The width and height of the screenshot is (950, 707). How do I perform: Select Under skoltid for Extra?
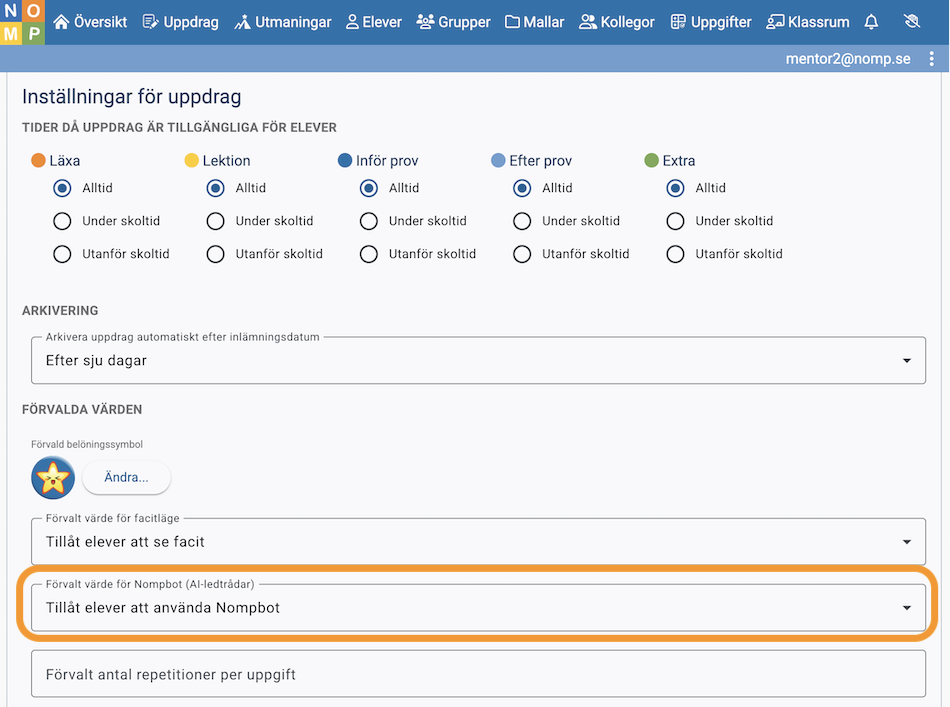click(x=675, y=221)
